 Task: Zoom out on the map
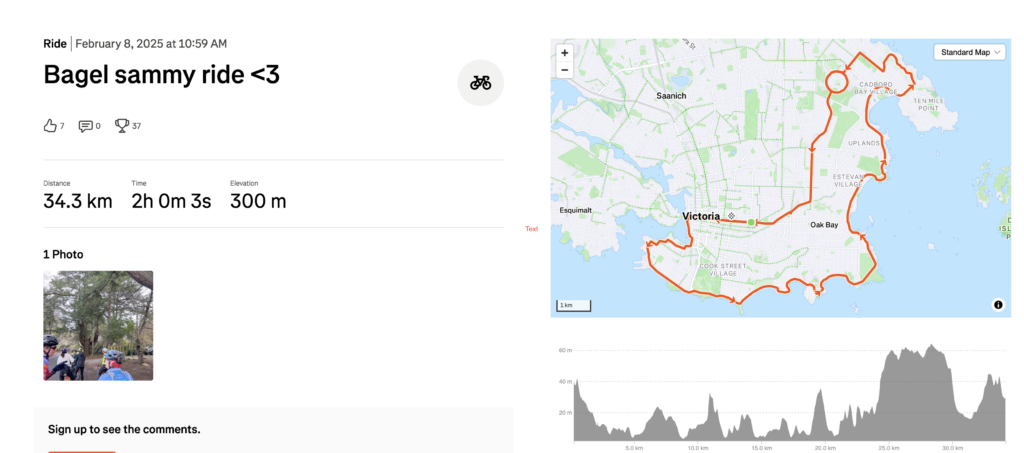(x=565, y=70)
